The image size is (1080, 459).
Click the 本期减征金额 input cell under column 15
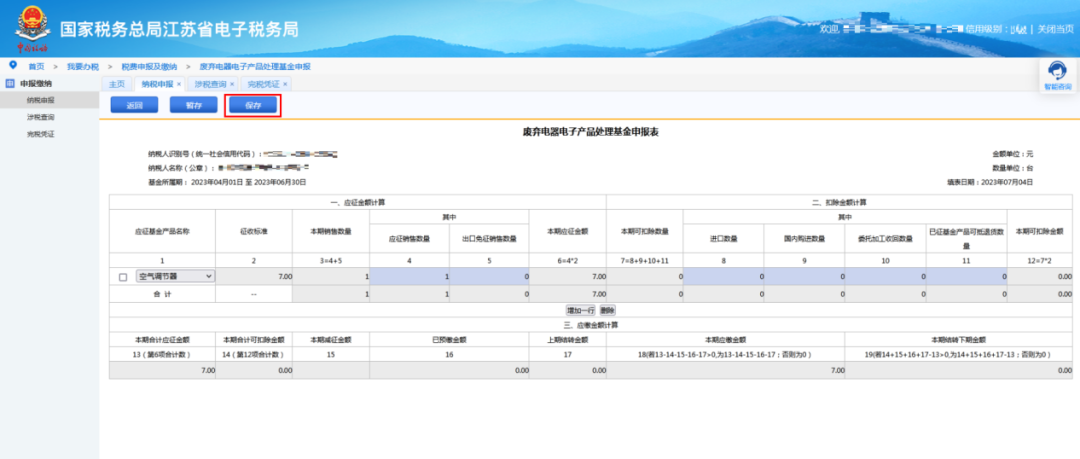pyautogui.click(x=331, y=370)
